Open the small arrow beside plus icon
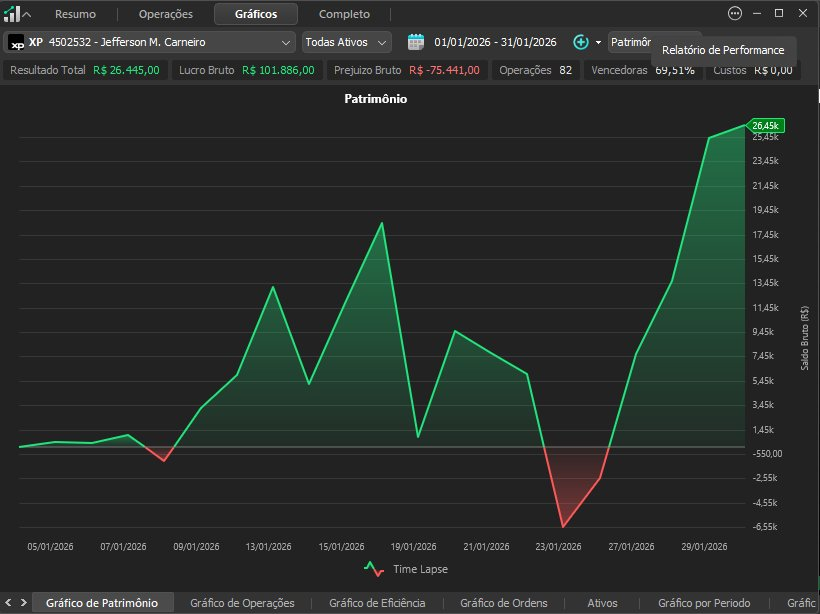Viewport: 820px width, 614px height. (598, 42)
